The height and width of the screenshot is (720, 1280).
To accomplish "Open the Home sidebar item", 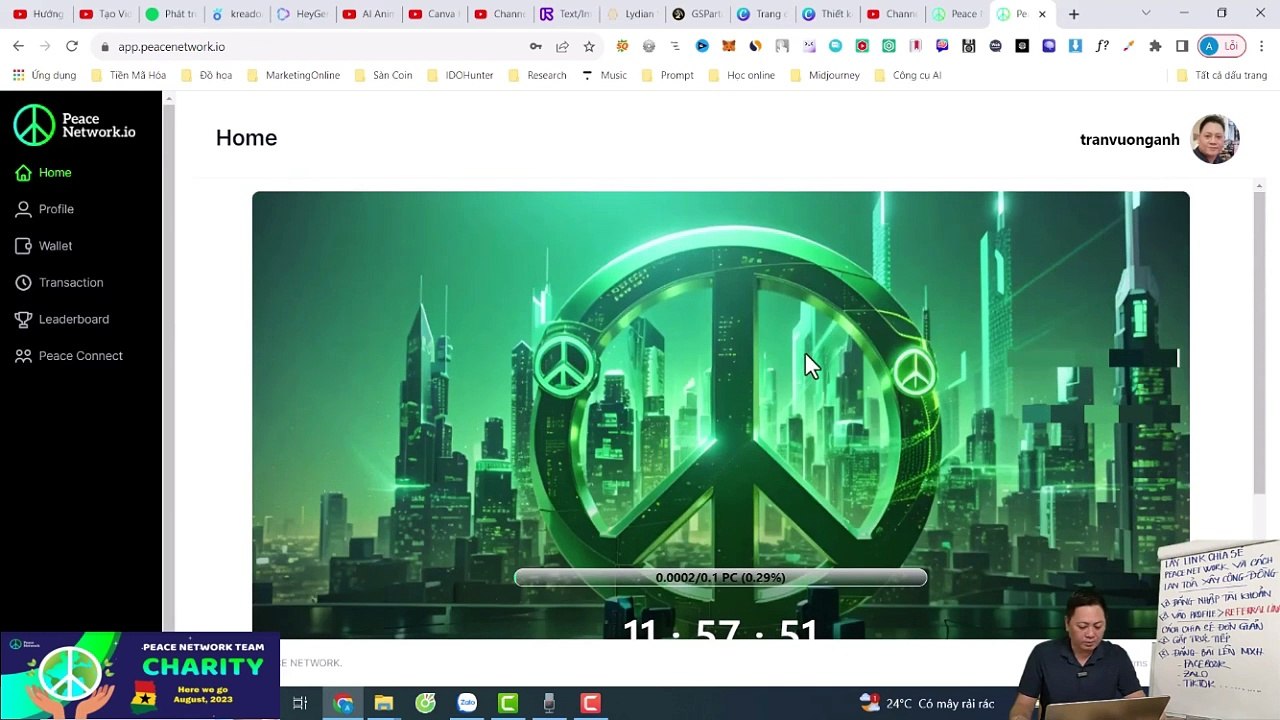I will tap(44, 173).
